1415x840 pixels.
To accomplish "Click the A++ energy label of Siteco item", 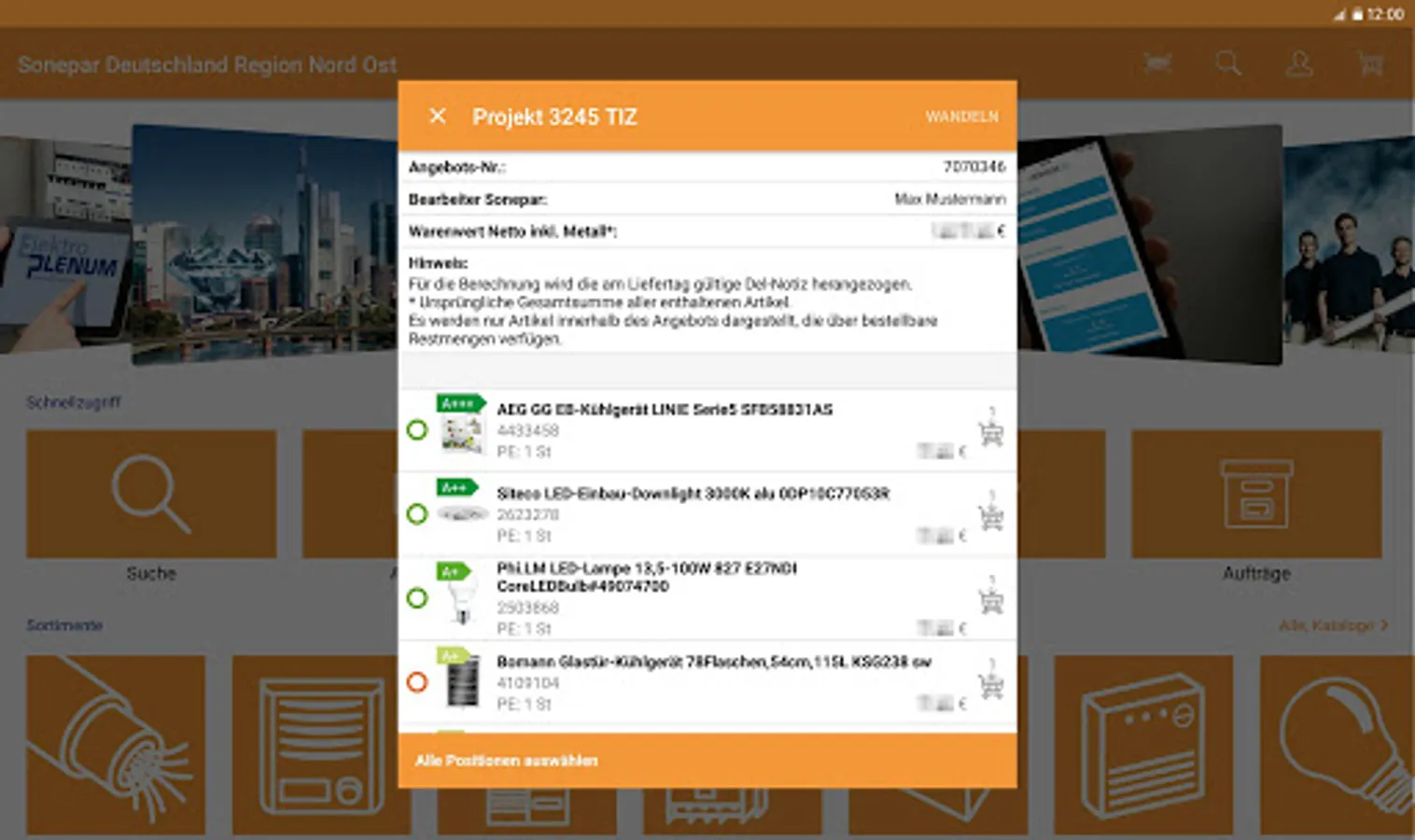I will pyautogui.click(x=457, y=487).
